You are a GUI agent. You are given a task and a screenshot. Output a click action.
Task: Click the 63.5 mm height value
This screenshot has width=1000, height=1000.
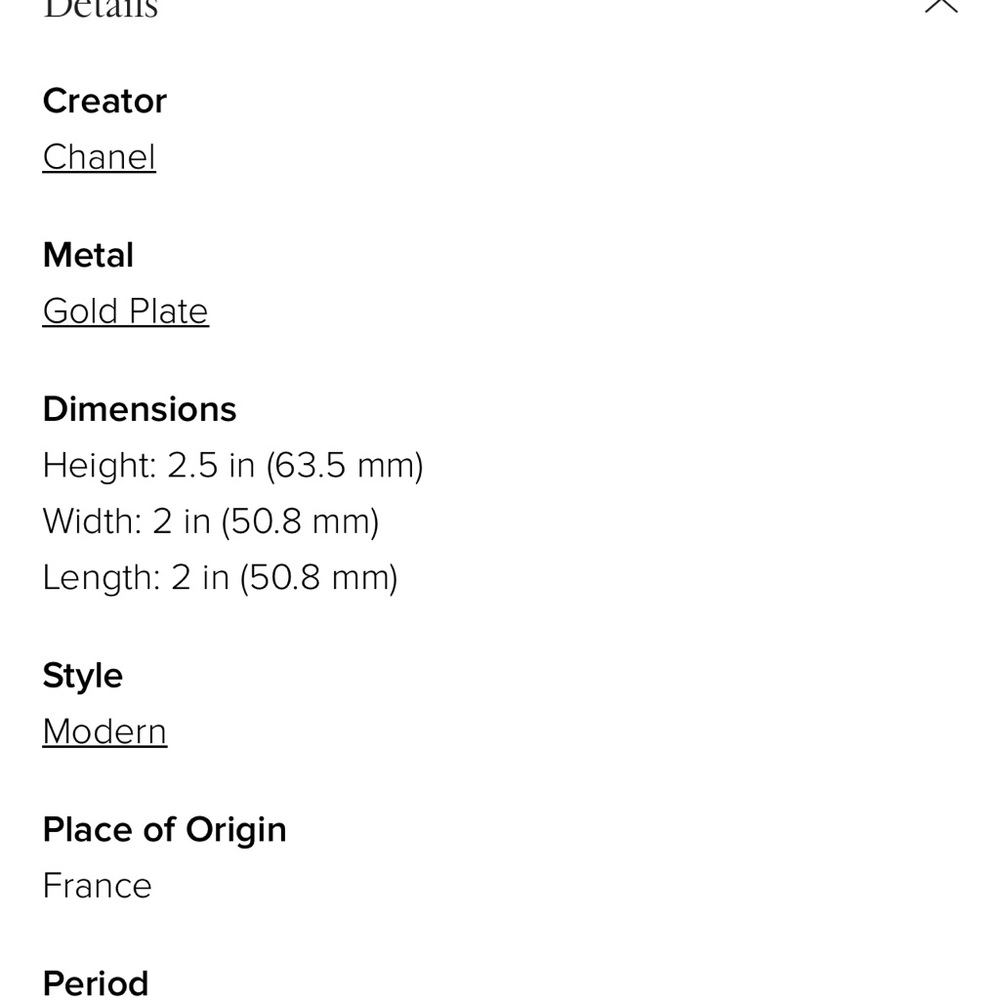(x=345, y=466)
